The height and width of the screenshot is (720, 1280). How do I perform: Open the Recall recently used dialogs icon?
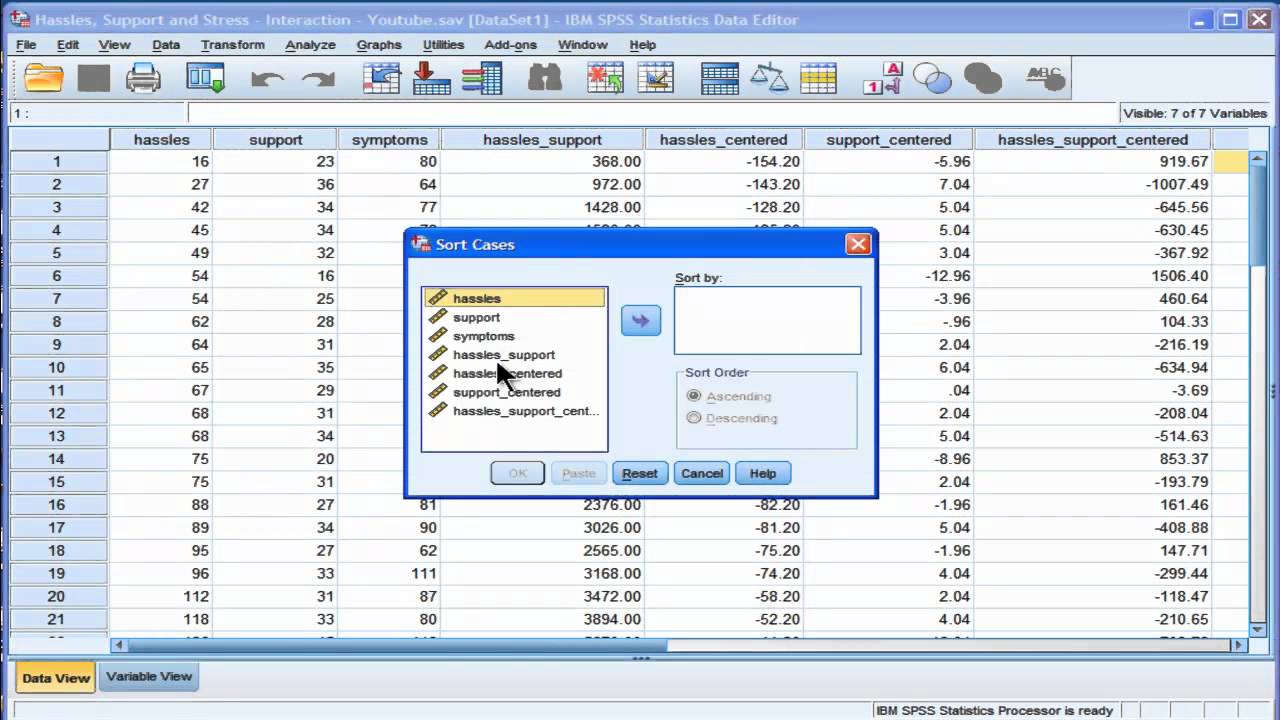tap(206, 78)
